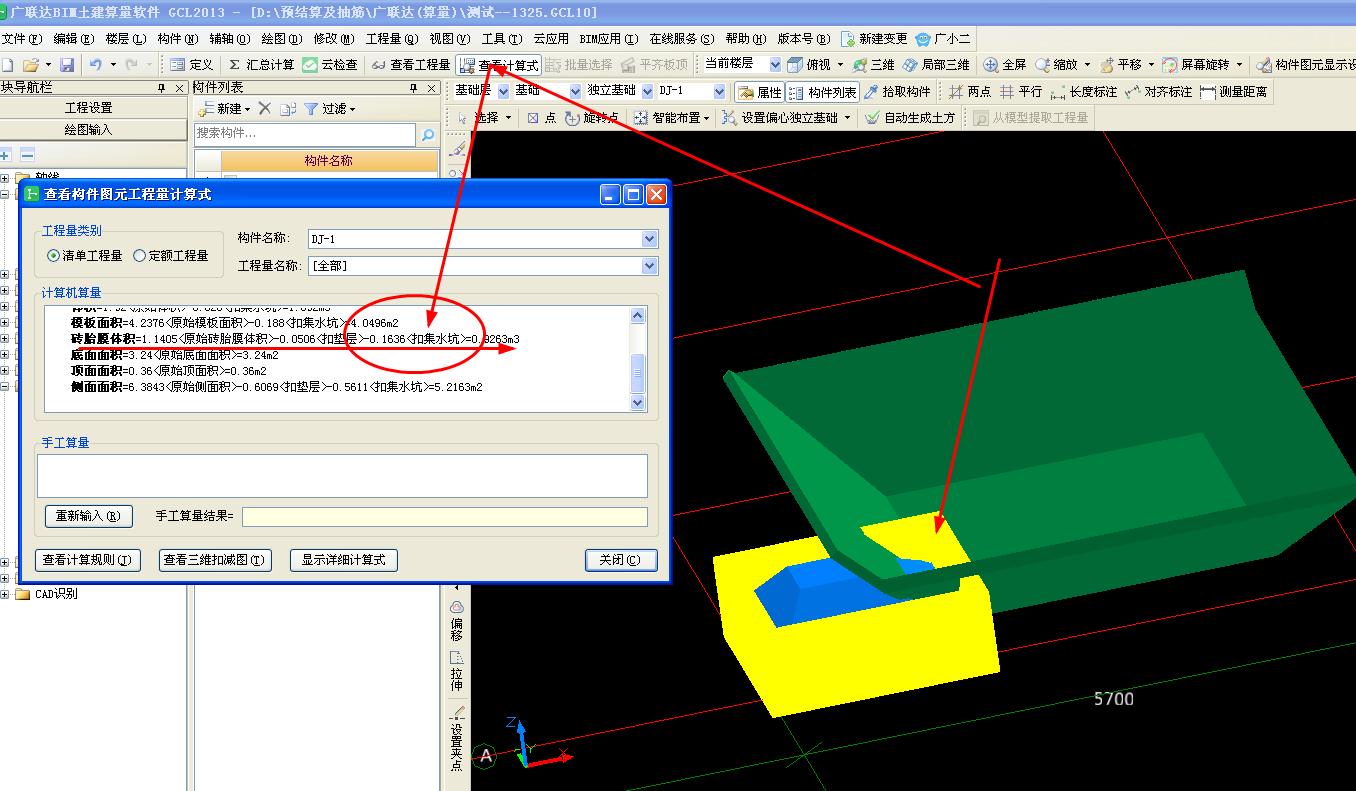This screenshot has height=791, width=1356.
Task: Open the 编辑(E) menu
Action: coord(73,39)
